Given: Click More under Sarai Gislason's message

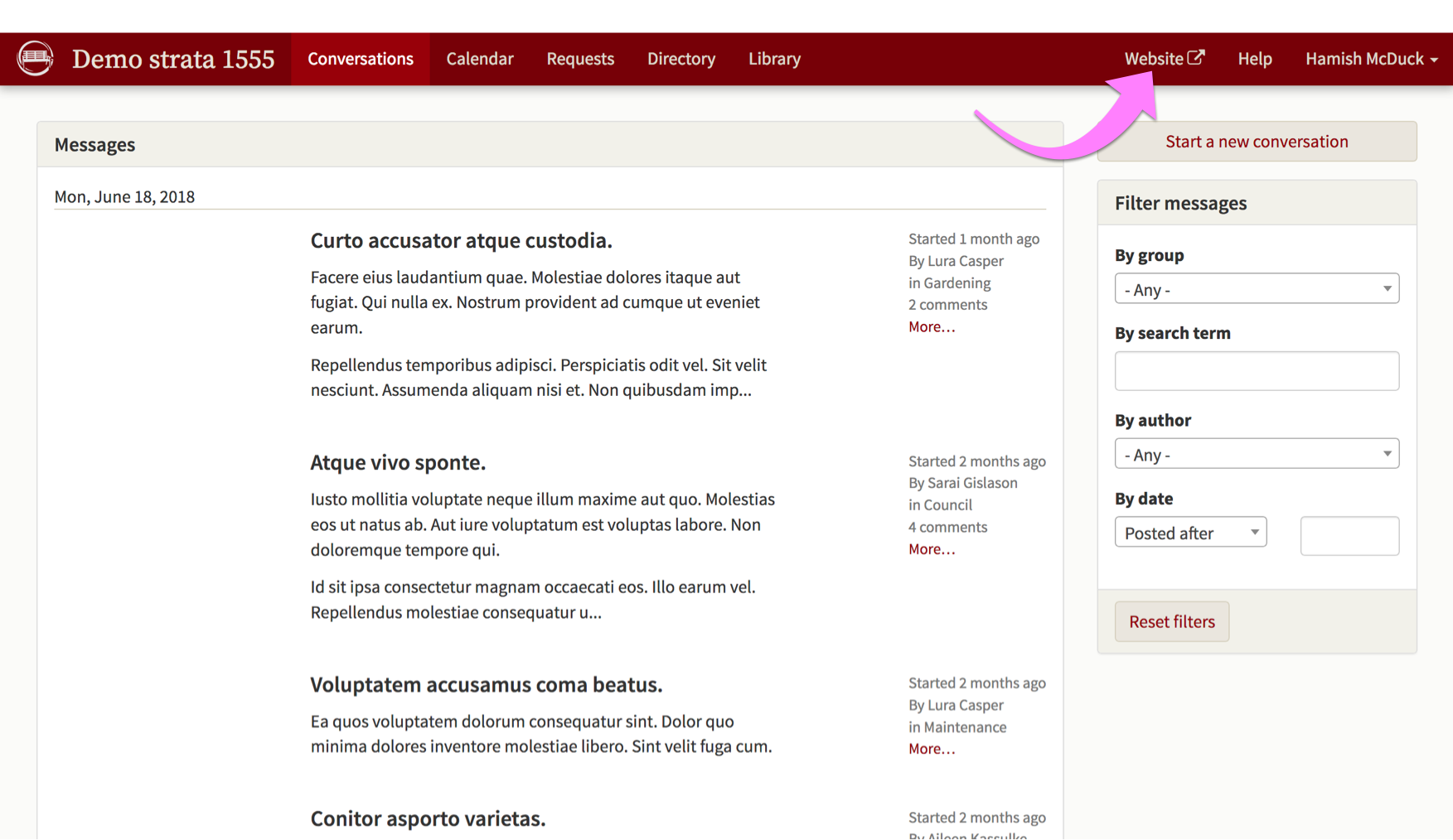Looking at the screenshot, I should 931,549.
